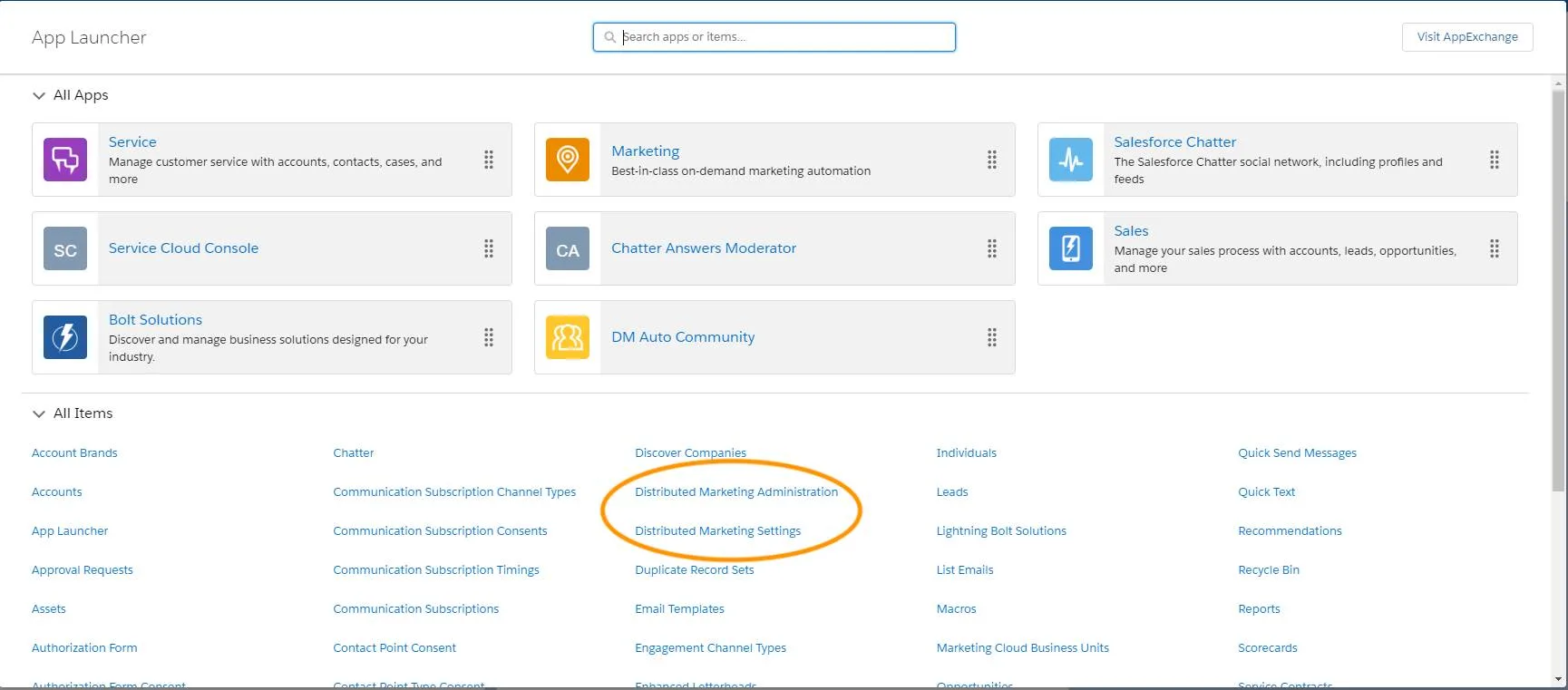Open the Salesforce Chatter title link
The height and width of the screenshot is (690, 1568).
(1175, 141)
